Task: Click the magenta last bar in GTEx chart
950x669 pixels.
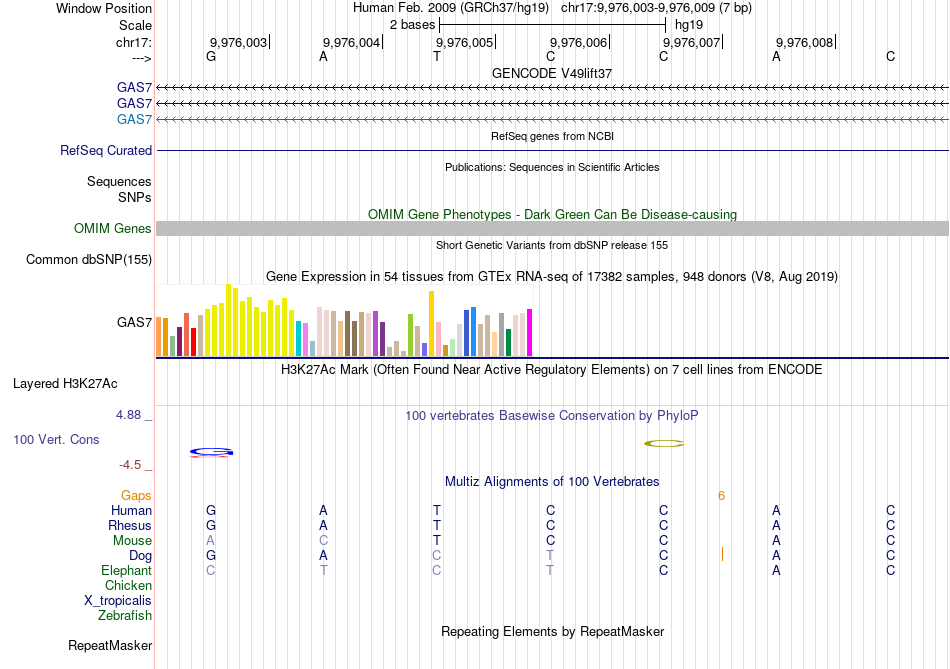Action: 530,333
